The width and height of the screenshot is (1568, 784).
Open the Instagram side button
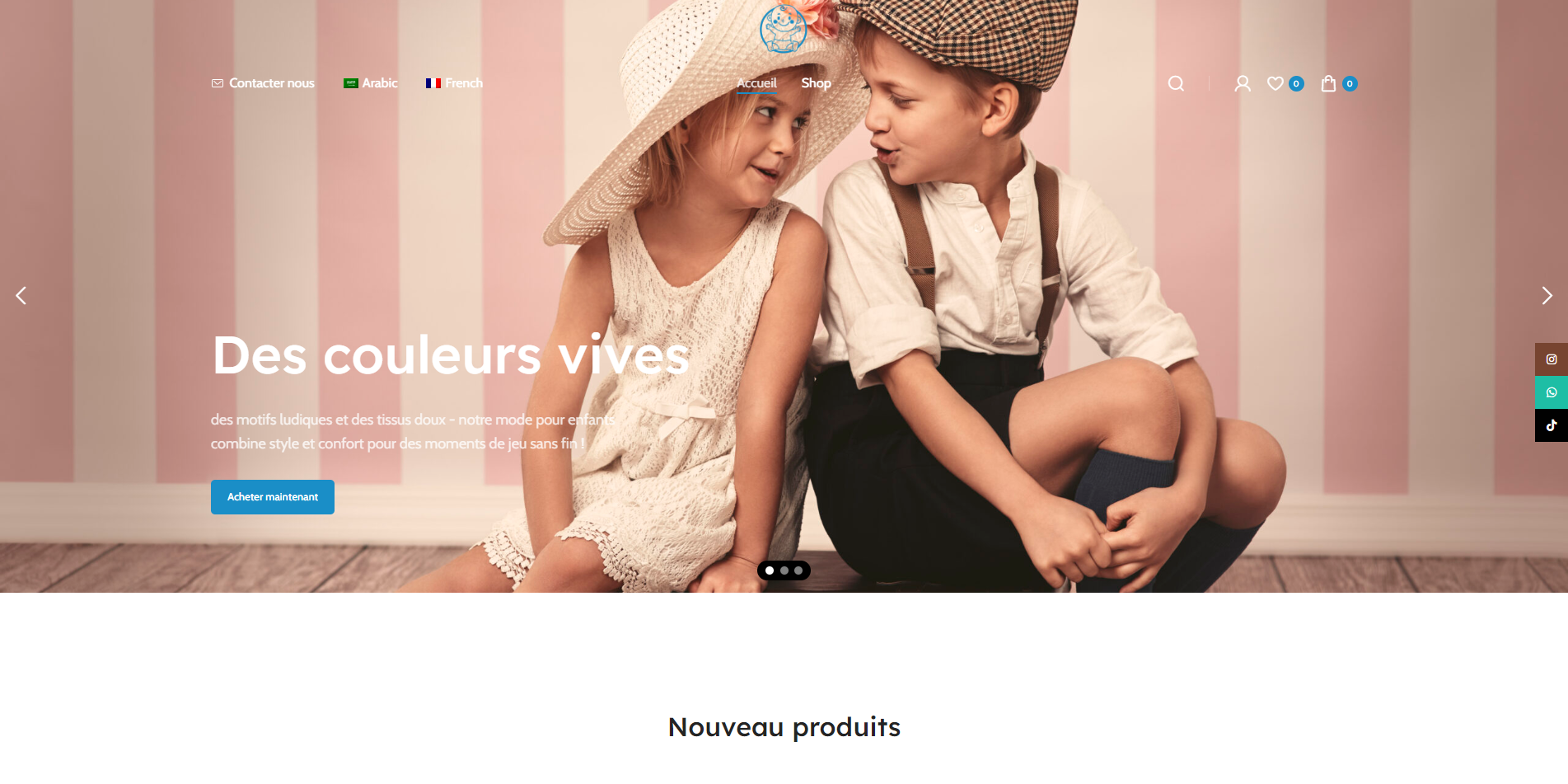coord(1552,359)
